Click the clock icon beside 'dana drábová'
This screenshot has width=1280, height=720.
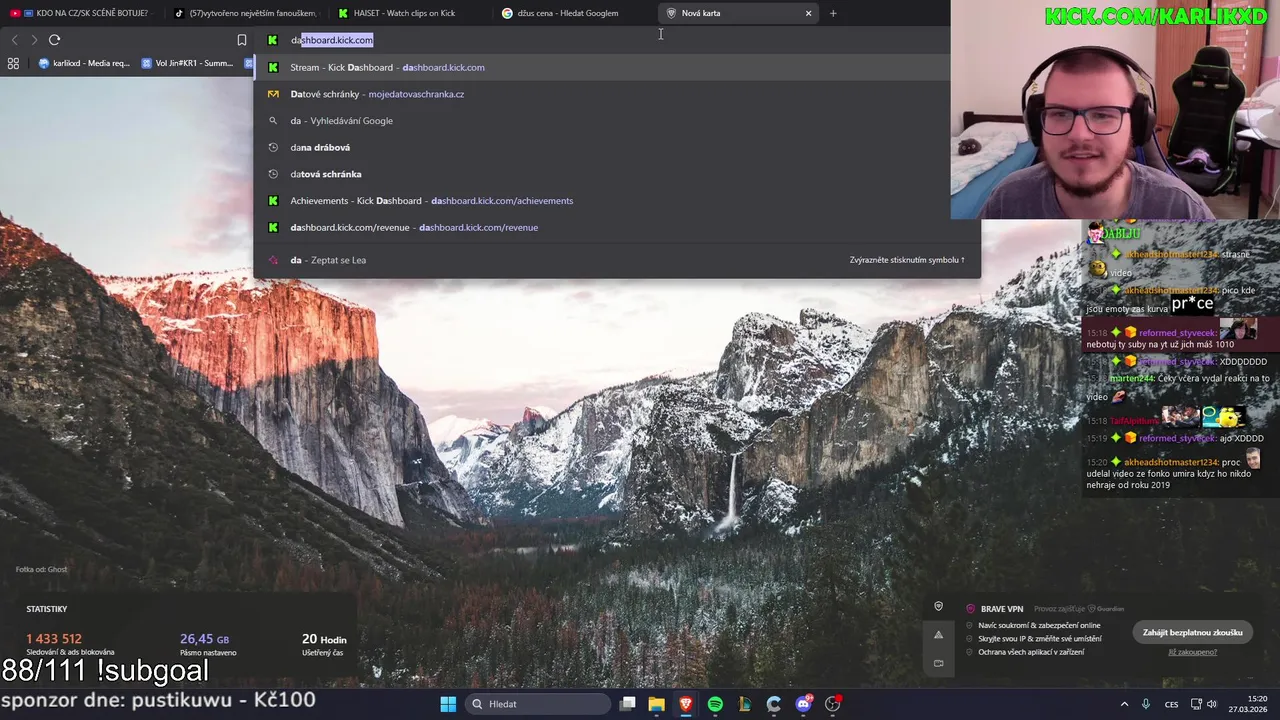pos(273,147)
